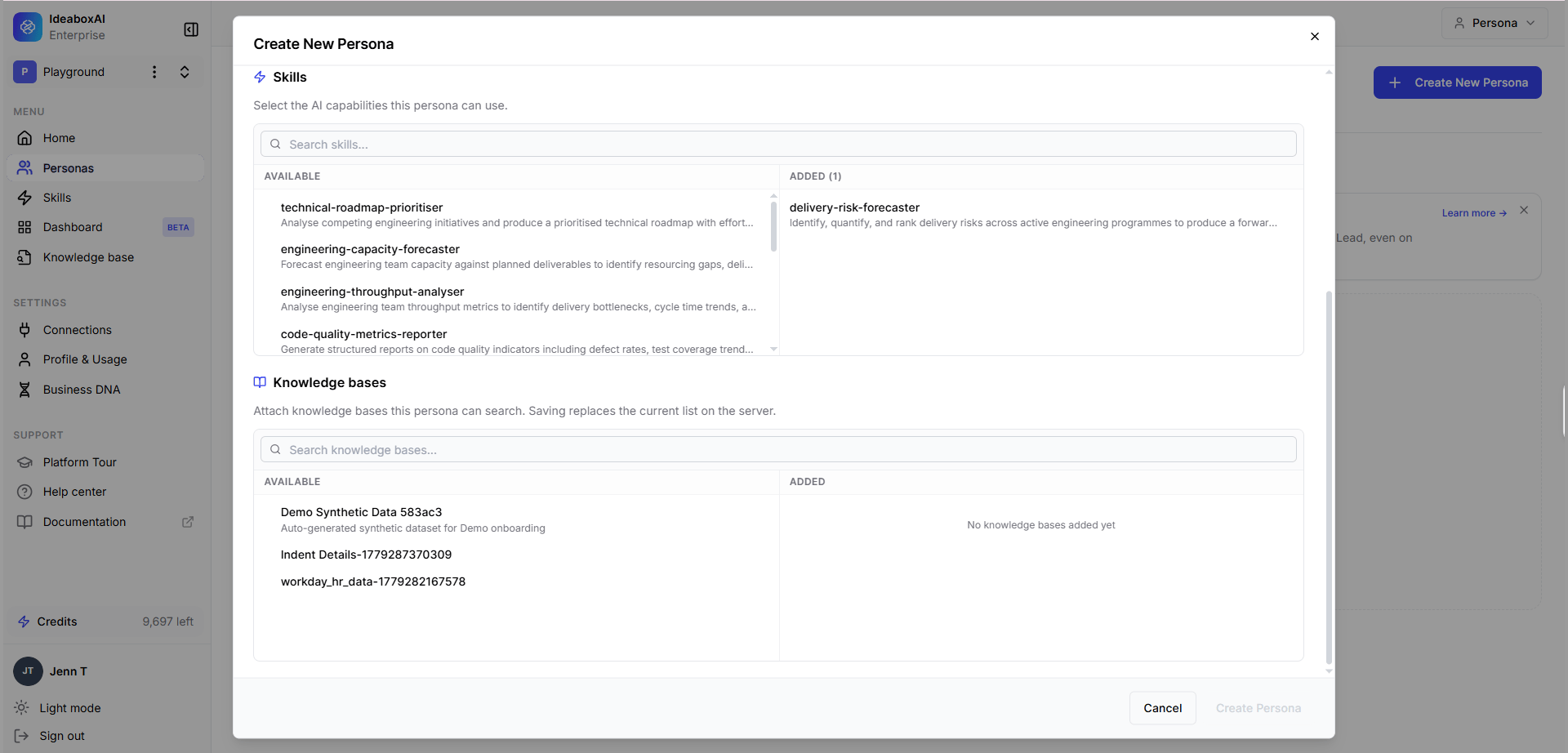Click the background Create New Persona button

click(1457, 82)
